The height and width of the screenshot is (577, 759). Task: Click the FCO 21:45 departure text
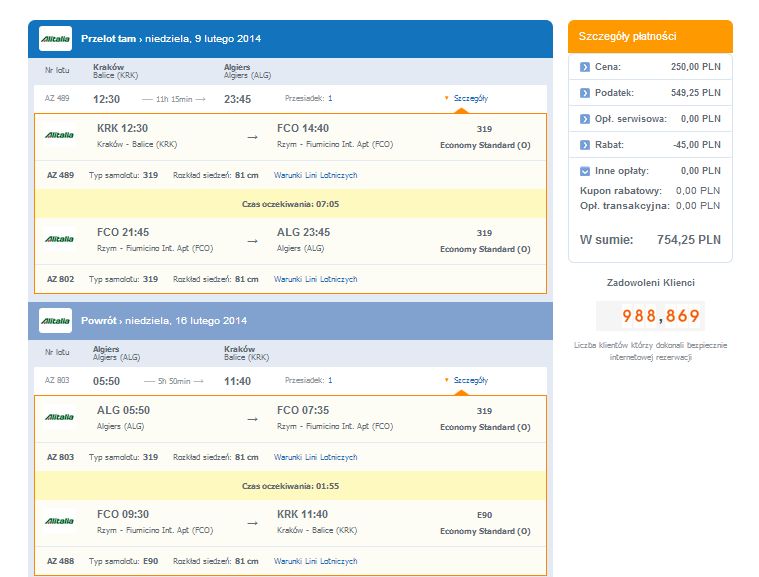[x=123, y=232]
